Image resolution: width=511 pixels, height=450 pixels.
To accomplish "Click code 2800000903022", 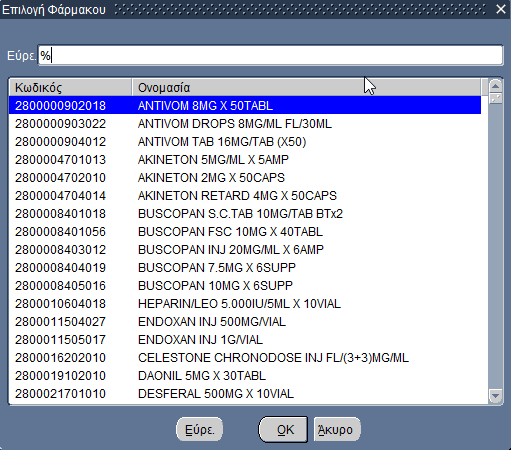I will 60,124.
